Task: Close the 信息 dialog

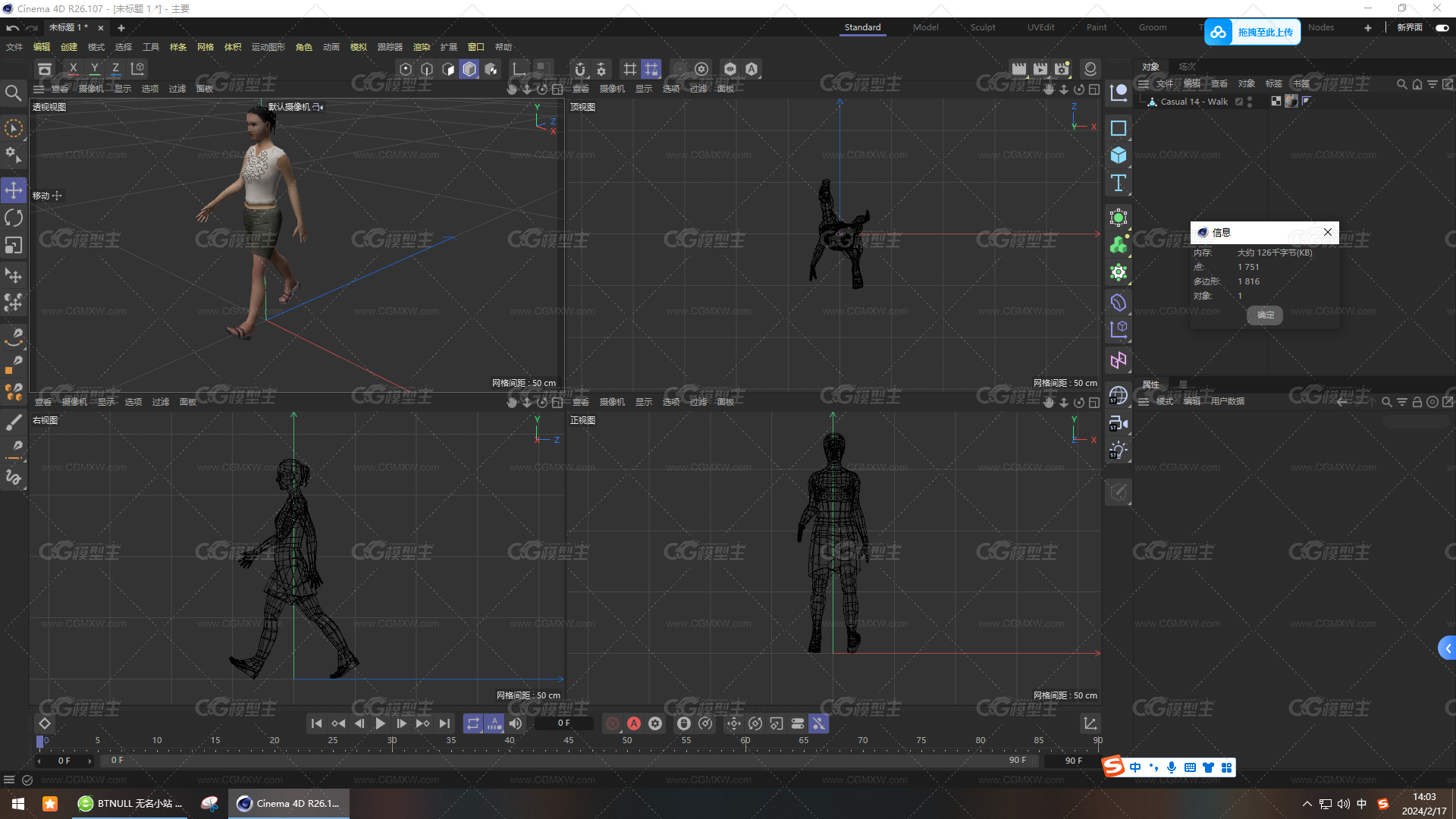Action: point(1327,232)
